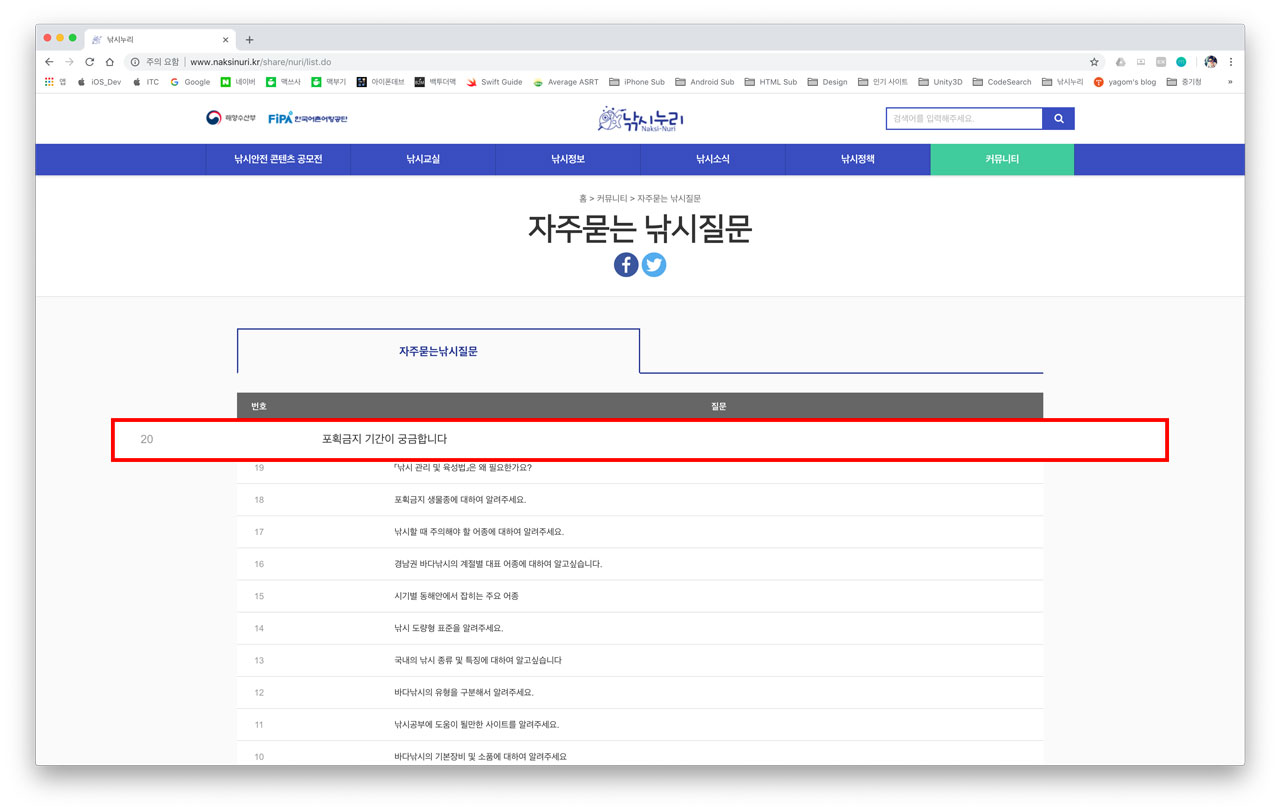1280x812 pixels.
Task: Open the Facebook share icon
Action: tap(625, 264)
